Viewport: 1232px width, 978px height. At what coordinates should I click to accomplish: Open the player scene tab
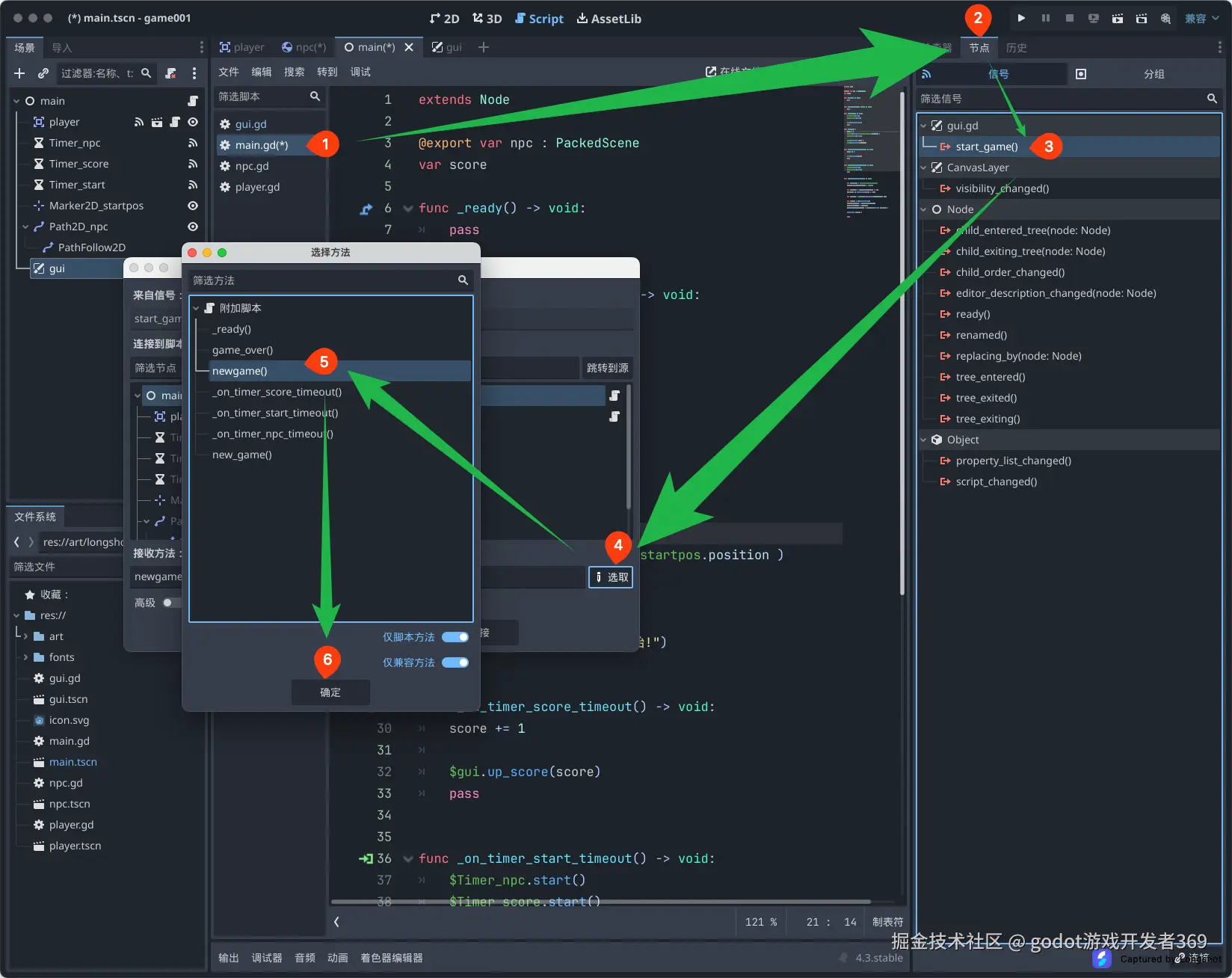coord(241,47)
